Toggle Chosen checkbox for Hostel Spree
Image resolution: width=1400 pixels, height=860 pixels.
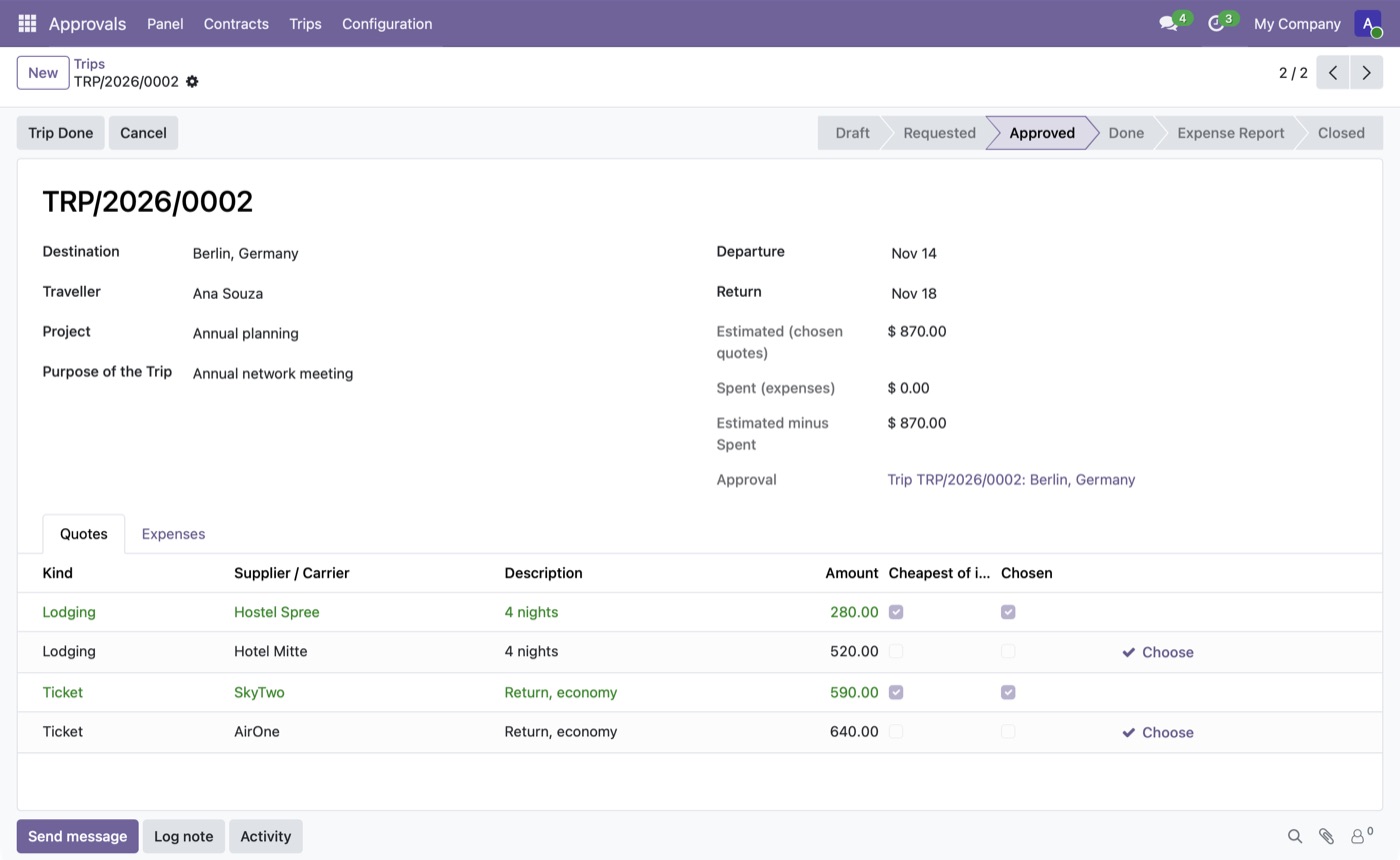1008,612
